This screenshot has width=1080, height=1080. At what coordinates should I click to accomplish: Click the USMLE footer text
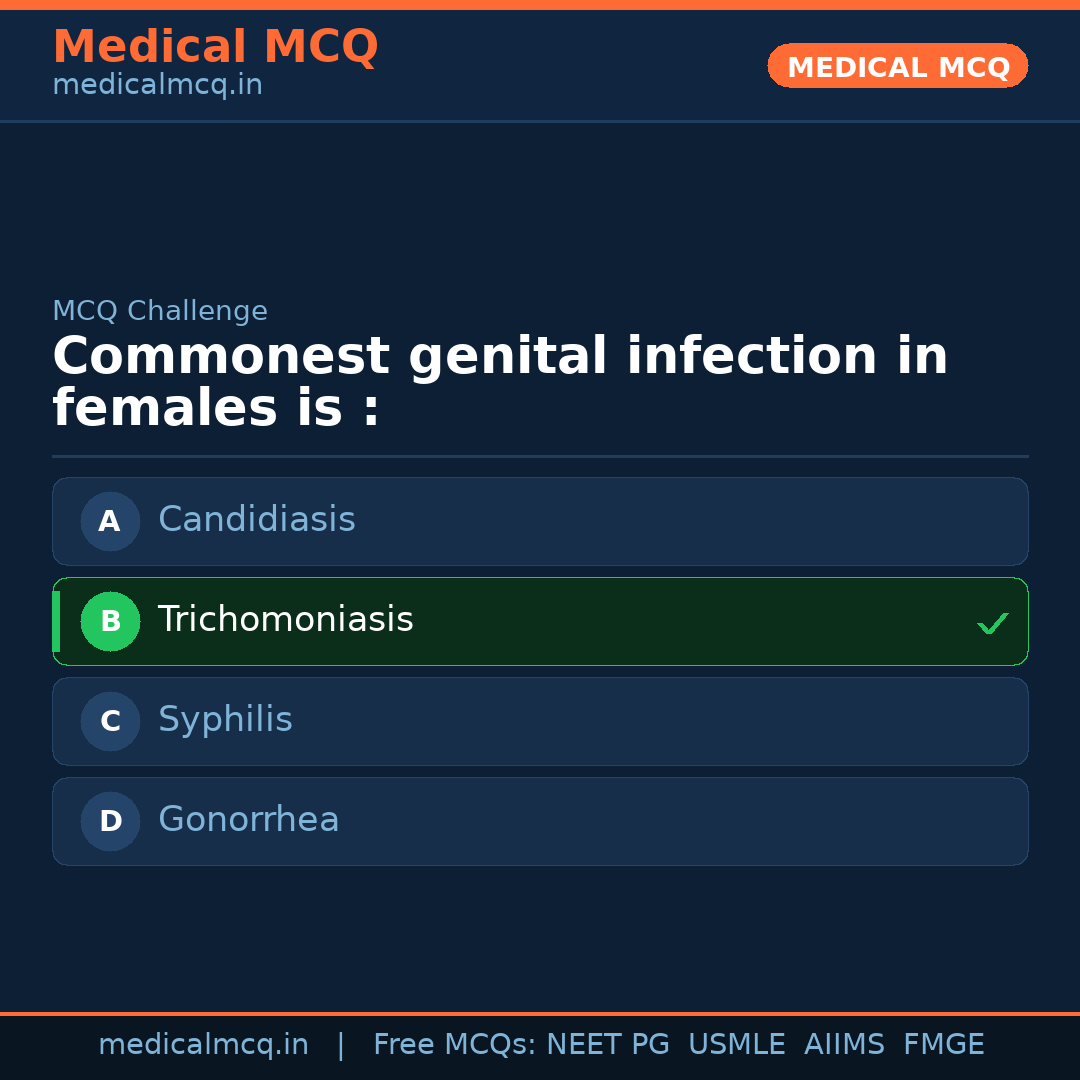click(x=736, y=1045)
